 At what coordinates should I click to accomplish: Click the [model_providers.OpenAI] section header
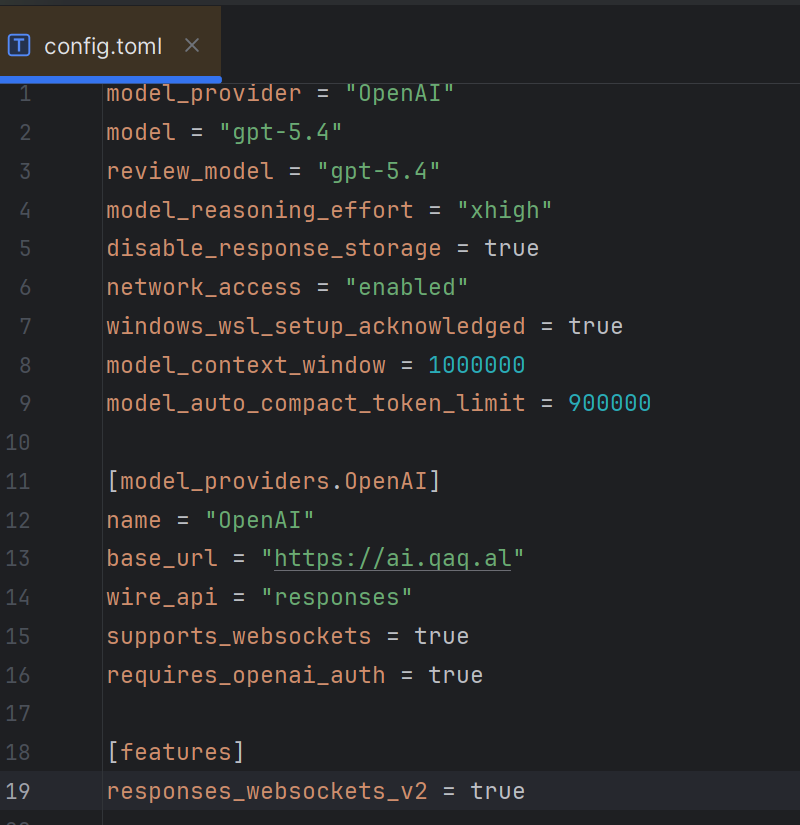point(274,481)
